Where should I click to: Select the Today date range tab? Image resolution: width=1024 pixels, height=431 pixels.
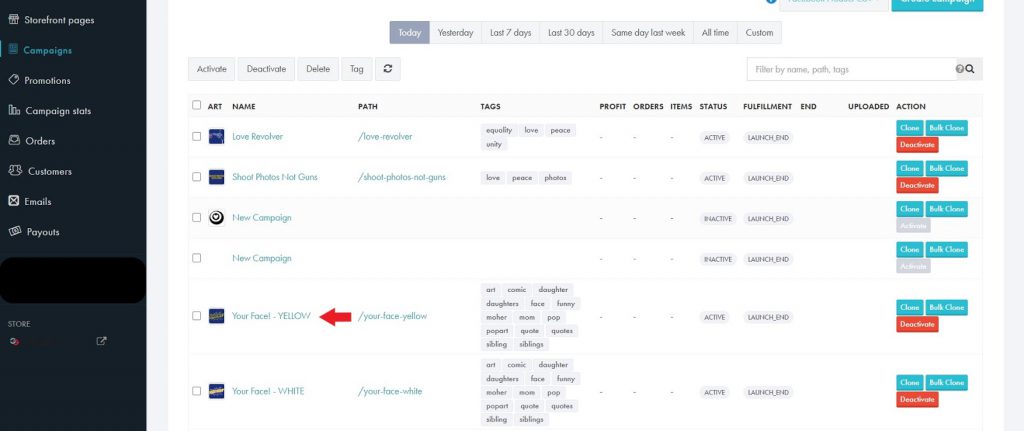tap(409, 33)
